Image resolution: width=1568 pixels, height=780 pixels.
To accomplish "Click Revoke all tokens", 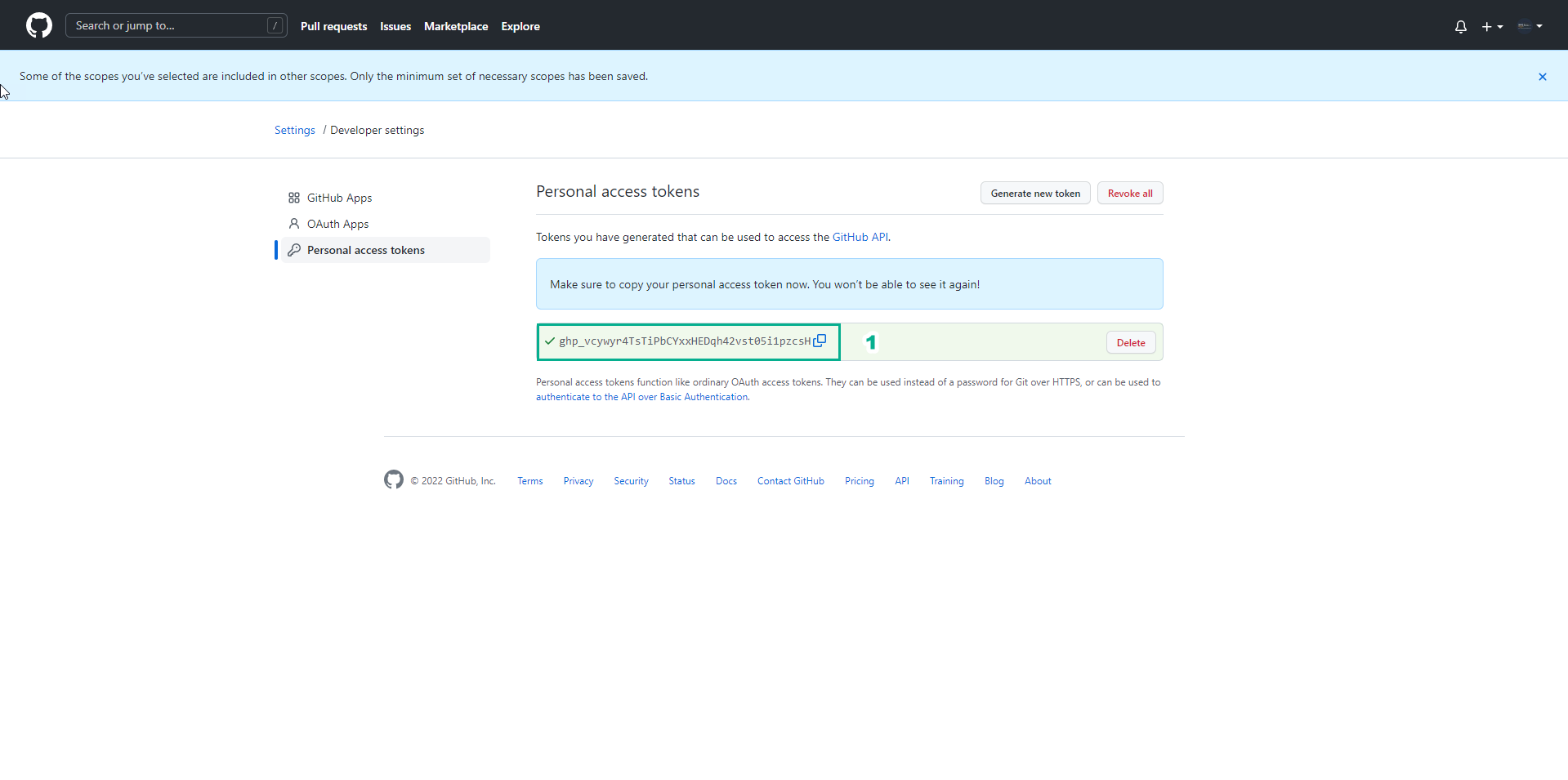I will [x=1130, y=193].
